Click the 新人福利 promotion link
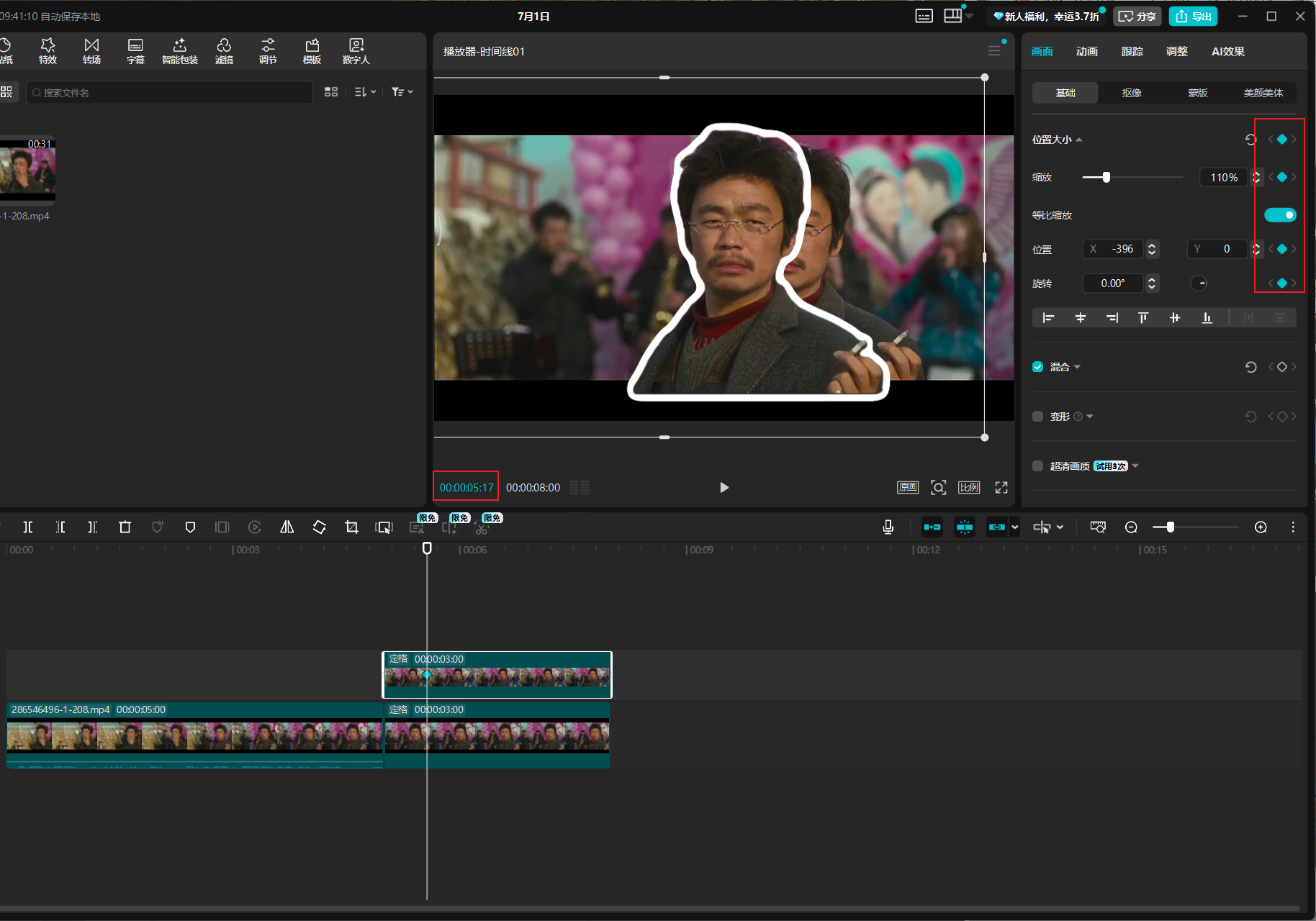This screenshot has width=1316, height=921. (1046, 16)
